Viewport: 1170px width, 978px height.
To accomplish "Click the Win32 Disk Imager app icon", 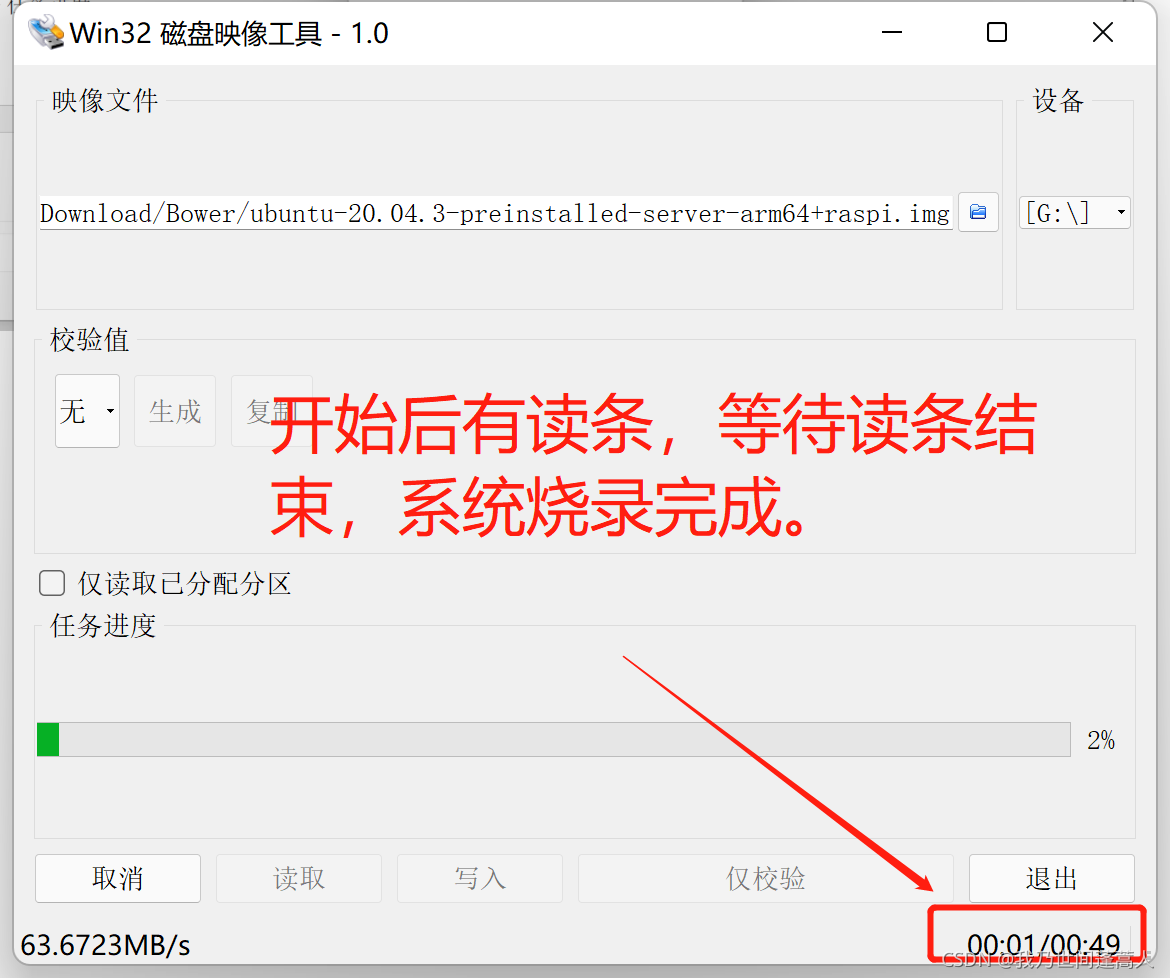I will [x=46, y=33].
